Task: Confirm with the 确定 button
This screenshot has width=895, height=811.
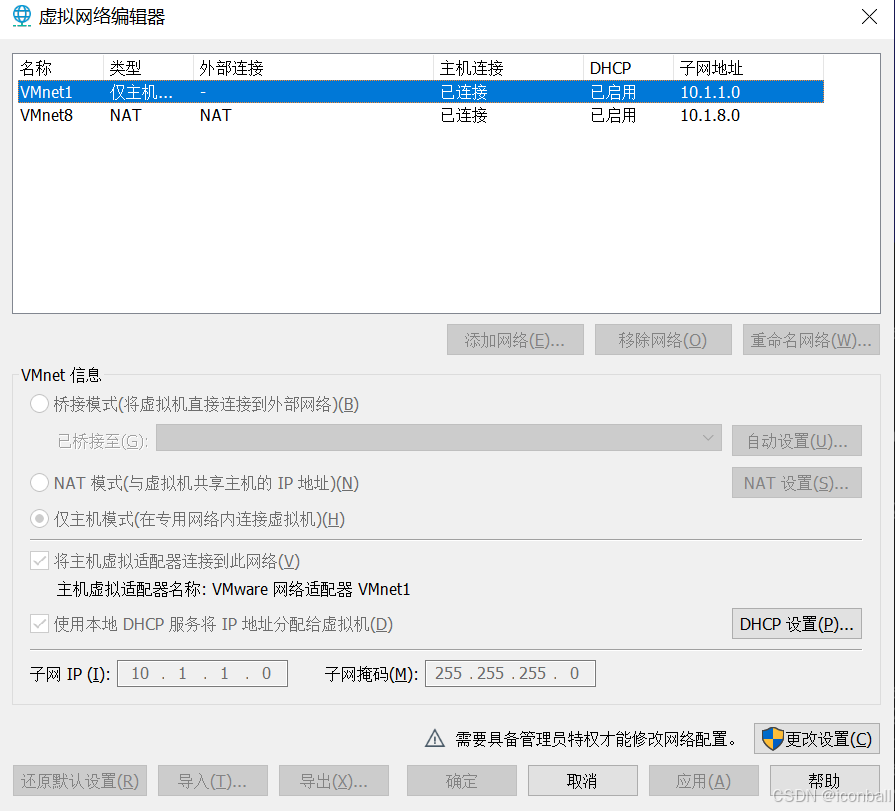Action: click(x=461, y=781)
